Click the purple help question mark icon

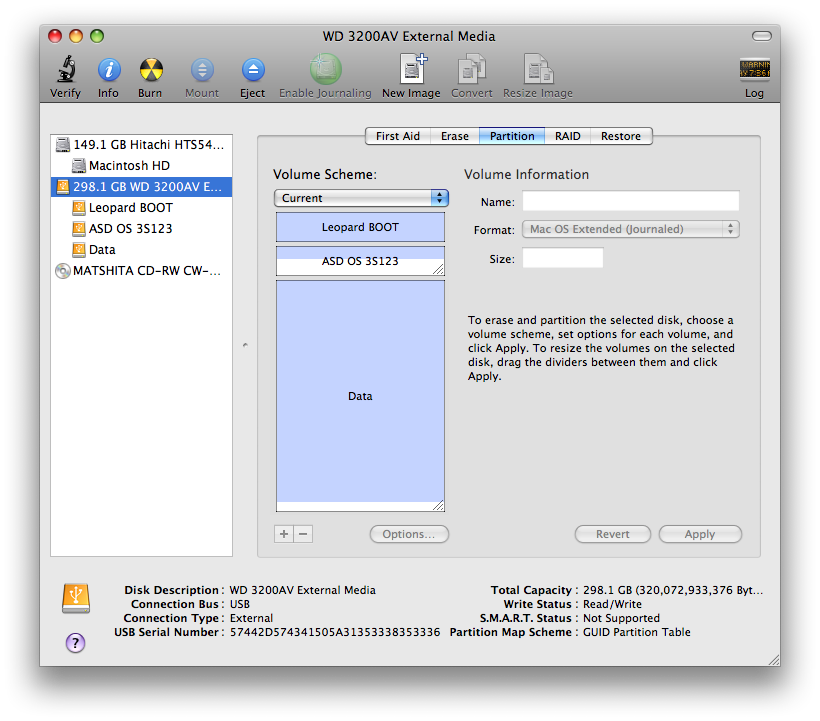pos(75,642)
